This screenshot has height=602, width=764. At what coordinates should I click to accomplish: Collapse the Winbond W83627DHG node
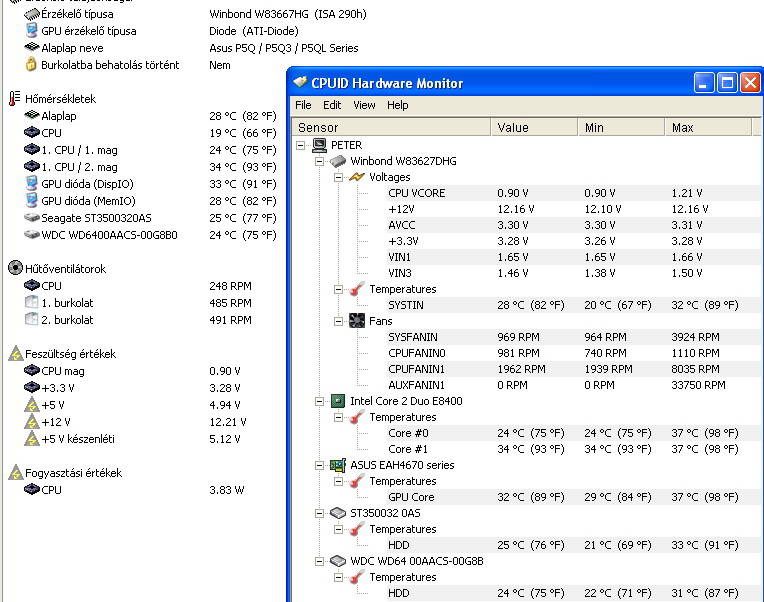pyautogui.click(x=320, y=161)
